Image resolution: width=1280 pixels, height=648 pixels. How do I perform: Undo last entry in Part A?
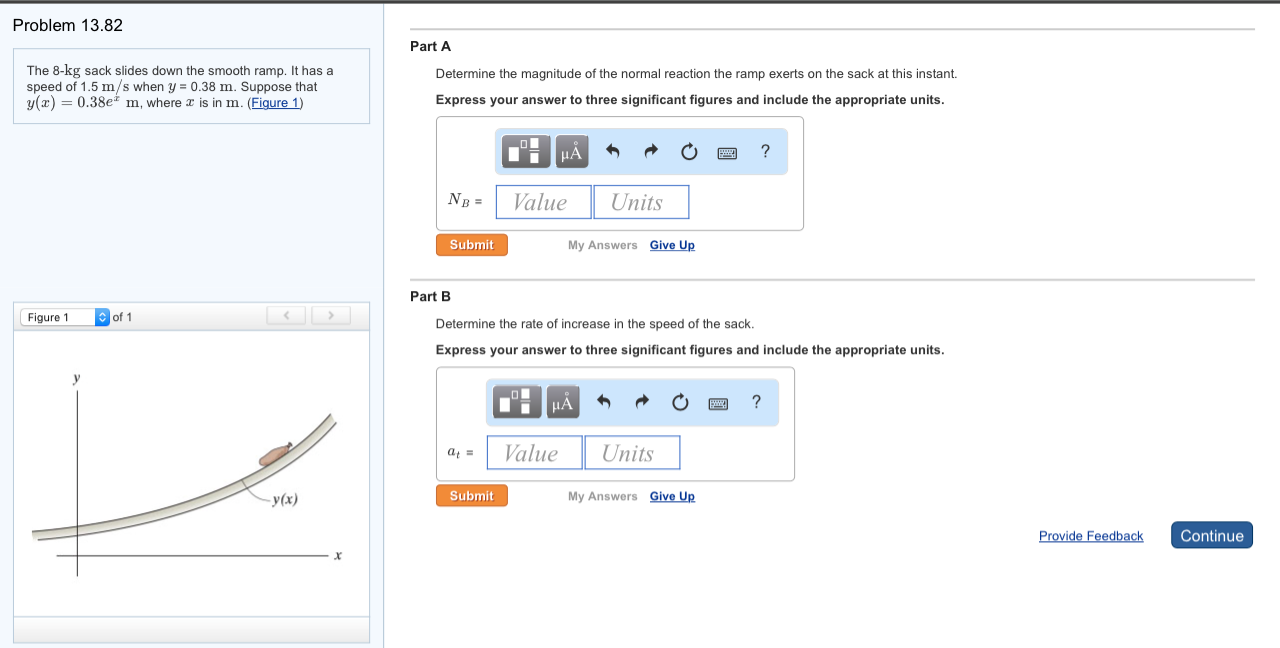click(x=613, y=152)
